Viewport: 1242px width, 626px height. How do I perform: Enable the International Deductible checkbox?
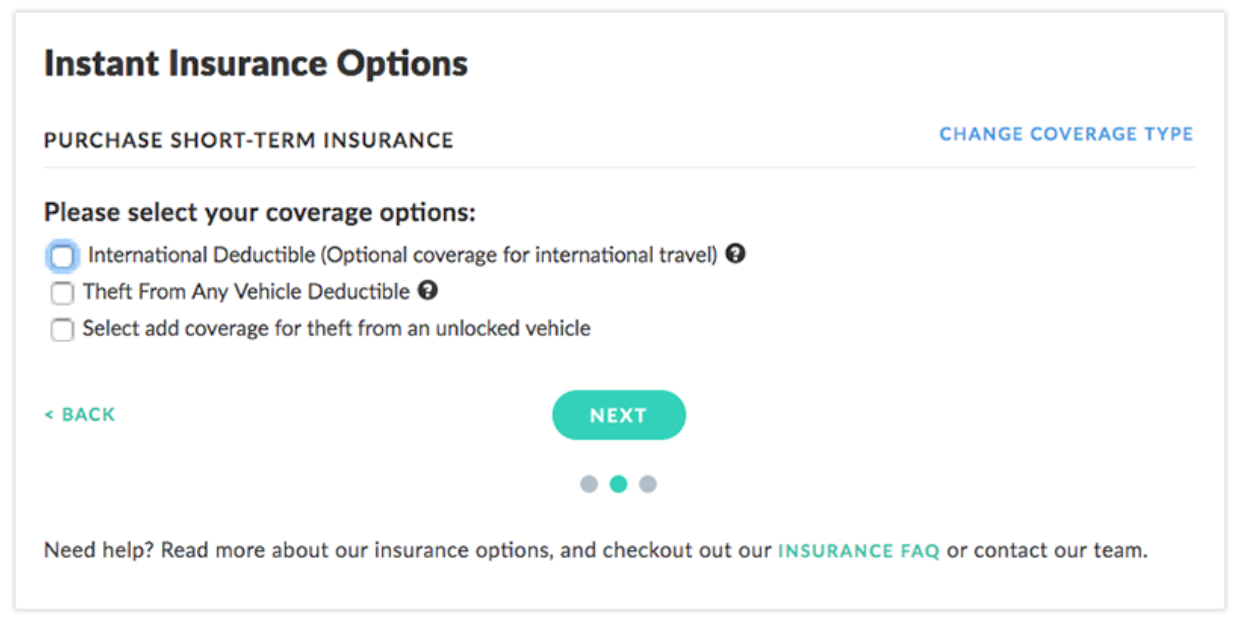[x=62, y=256]
